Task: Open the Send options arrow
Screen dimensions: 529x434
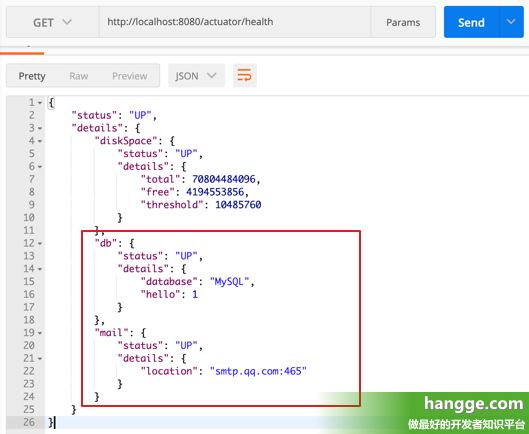Action: (x=511, y=22)
